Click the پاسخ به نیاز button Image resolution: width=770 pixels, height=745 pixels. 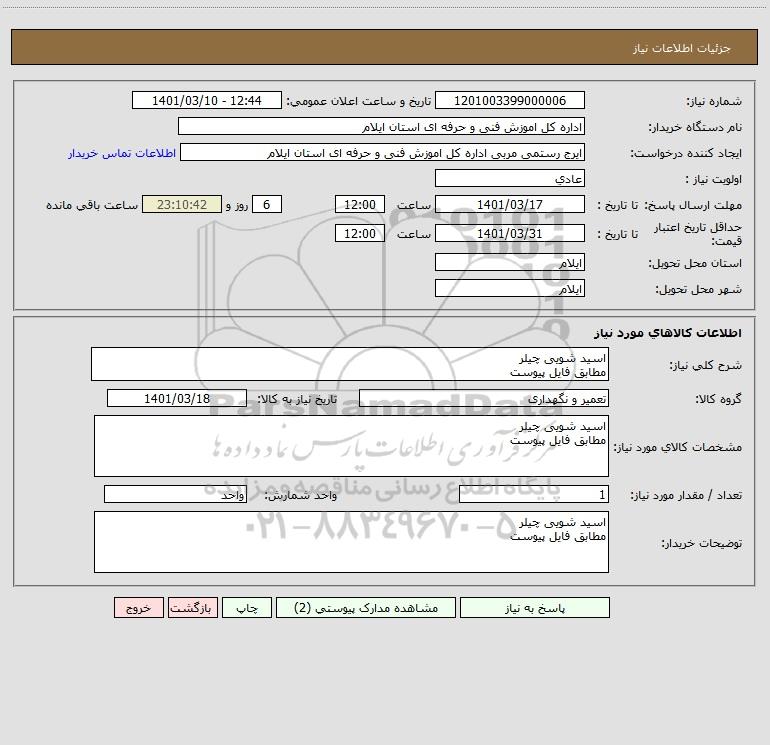[534, 608]
